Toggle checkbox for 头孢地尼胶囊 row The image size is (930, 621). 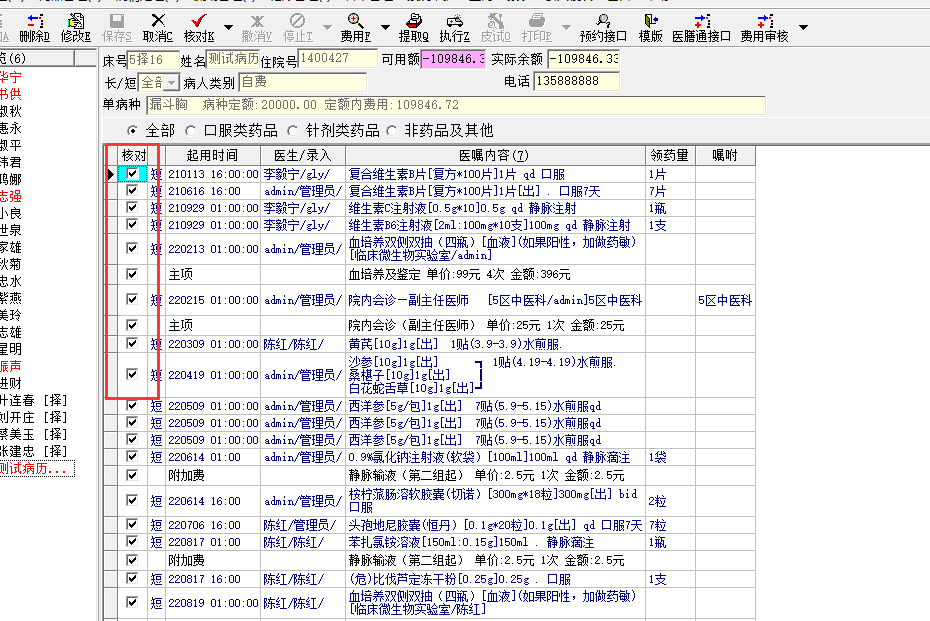pyautogui.click(x=132, y=524)
